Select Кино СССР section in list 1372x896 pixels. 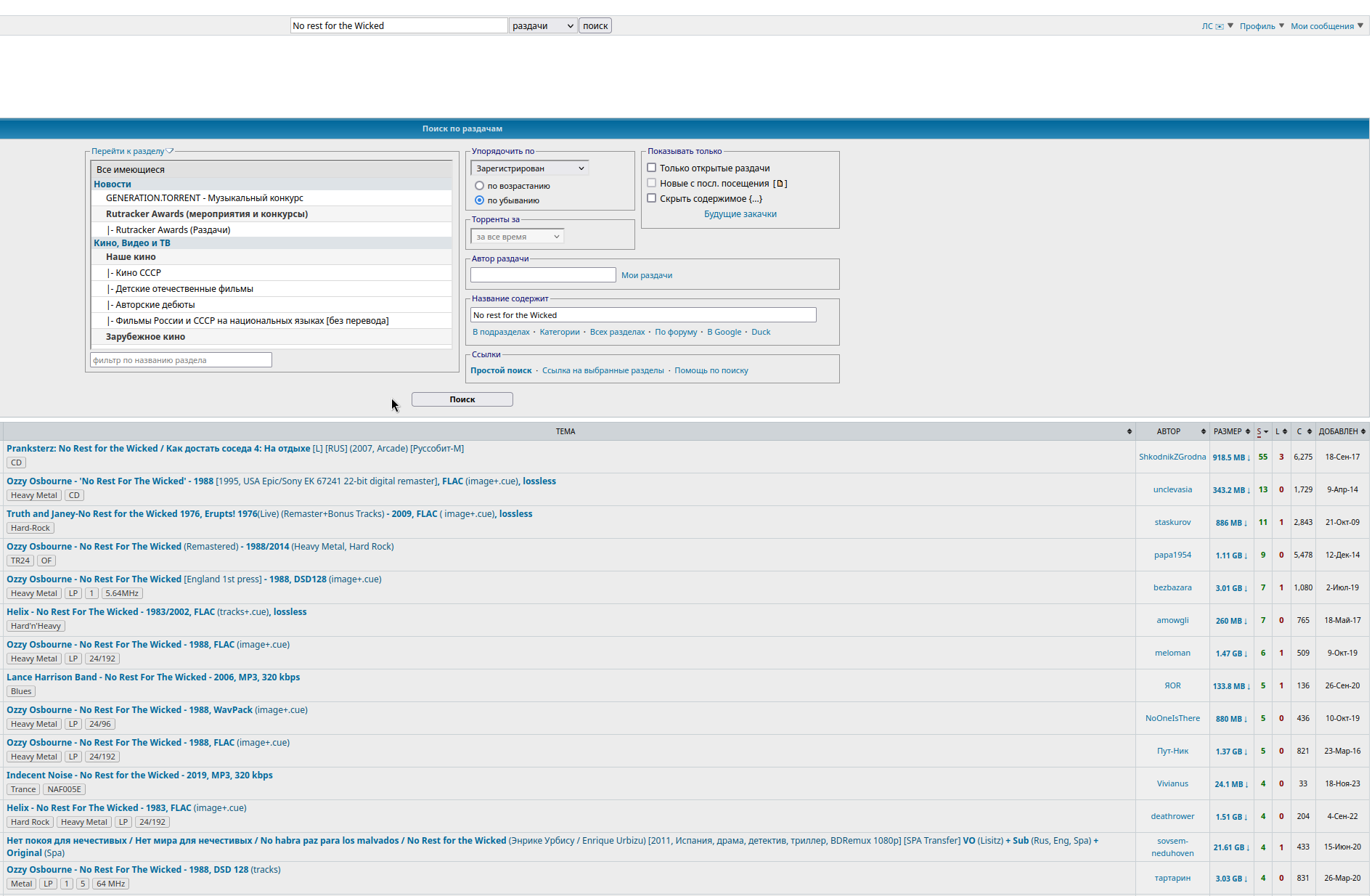271,273
